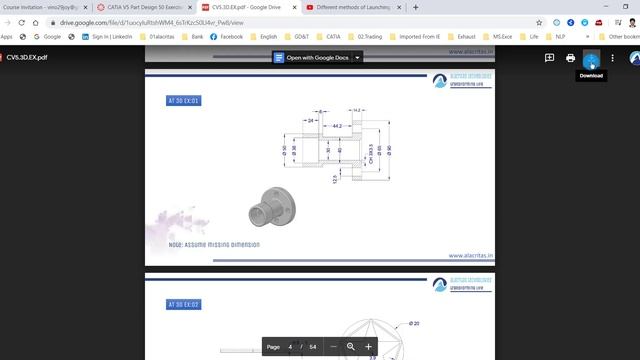640x360 pixels.
Task: Open a new browser tab
Action: tap(416, 7)
